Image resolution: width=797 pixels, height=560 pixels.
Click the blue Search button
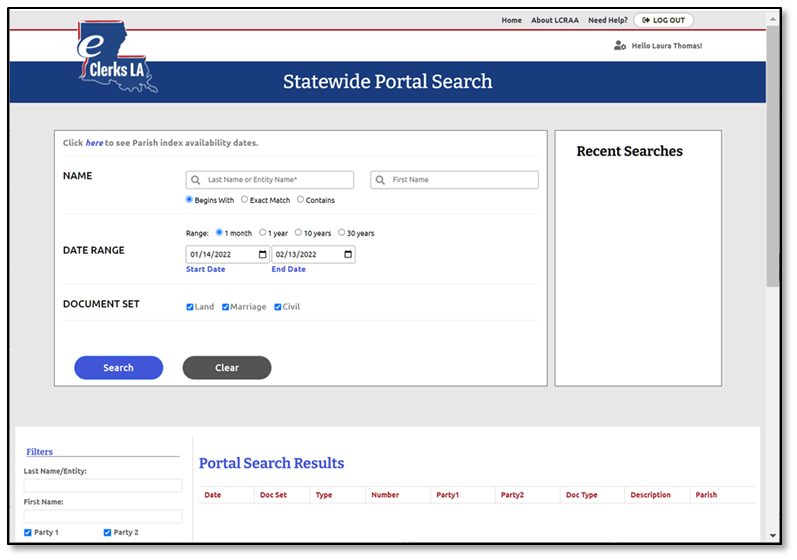click(118, 368)
